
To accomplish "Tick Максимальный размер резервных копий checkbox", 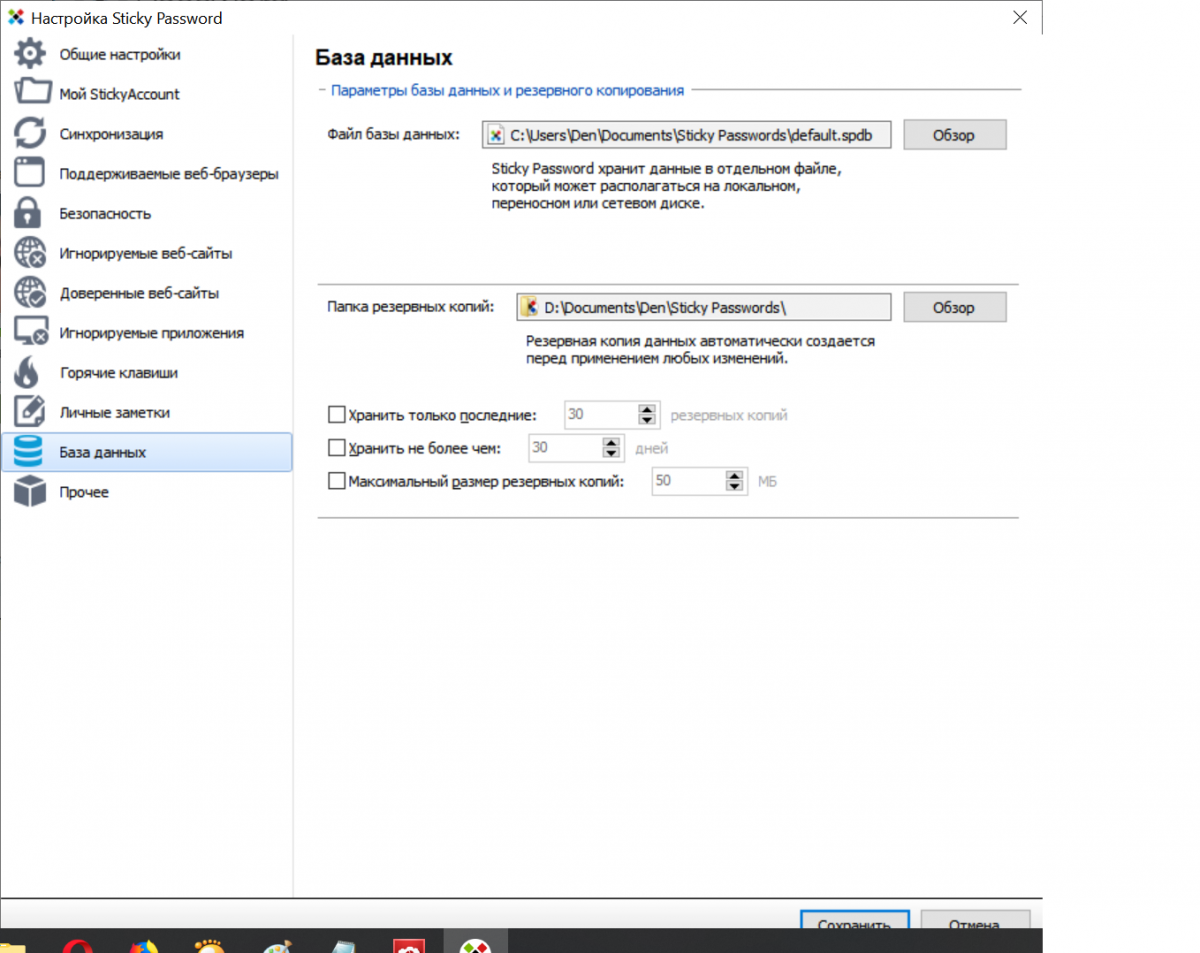I will pyautogui.click(x=336, y=481).
